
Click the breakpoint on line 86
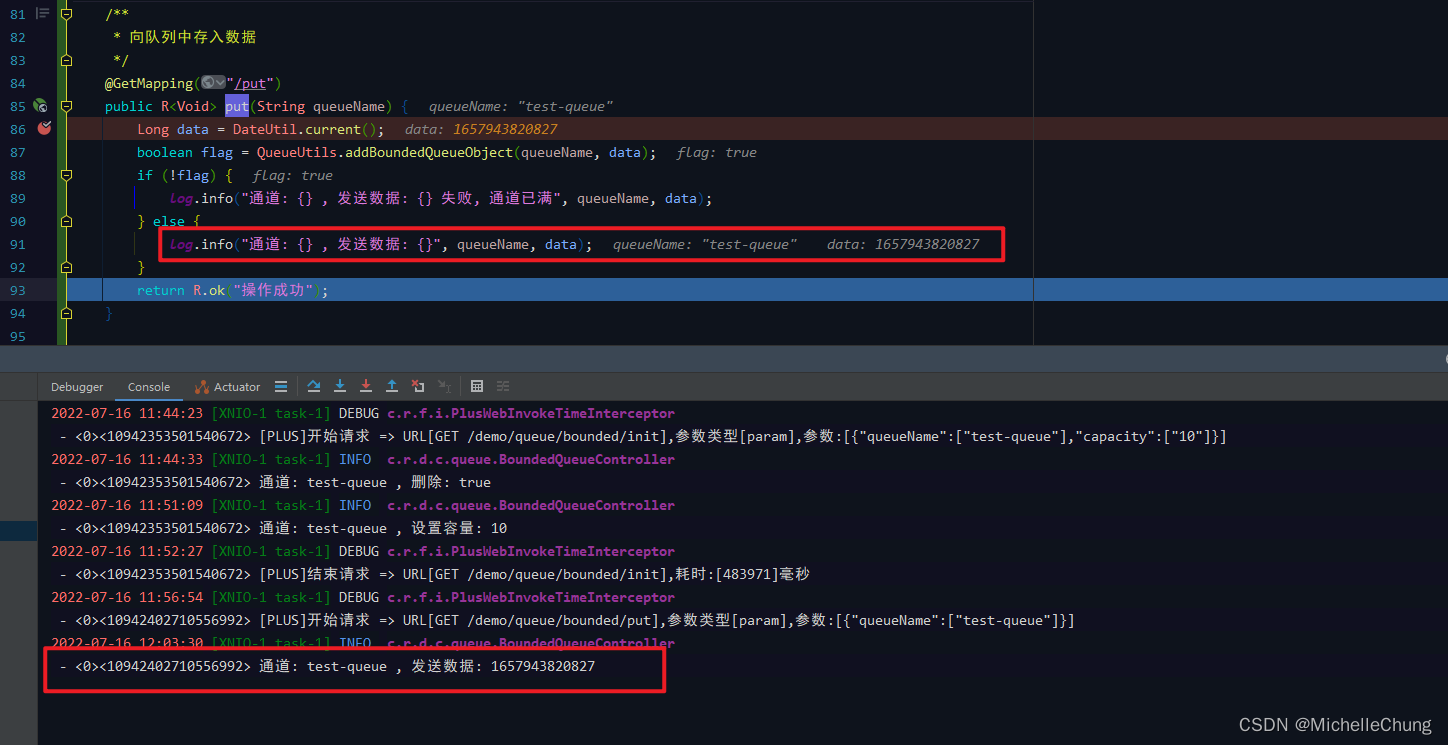44,128
